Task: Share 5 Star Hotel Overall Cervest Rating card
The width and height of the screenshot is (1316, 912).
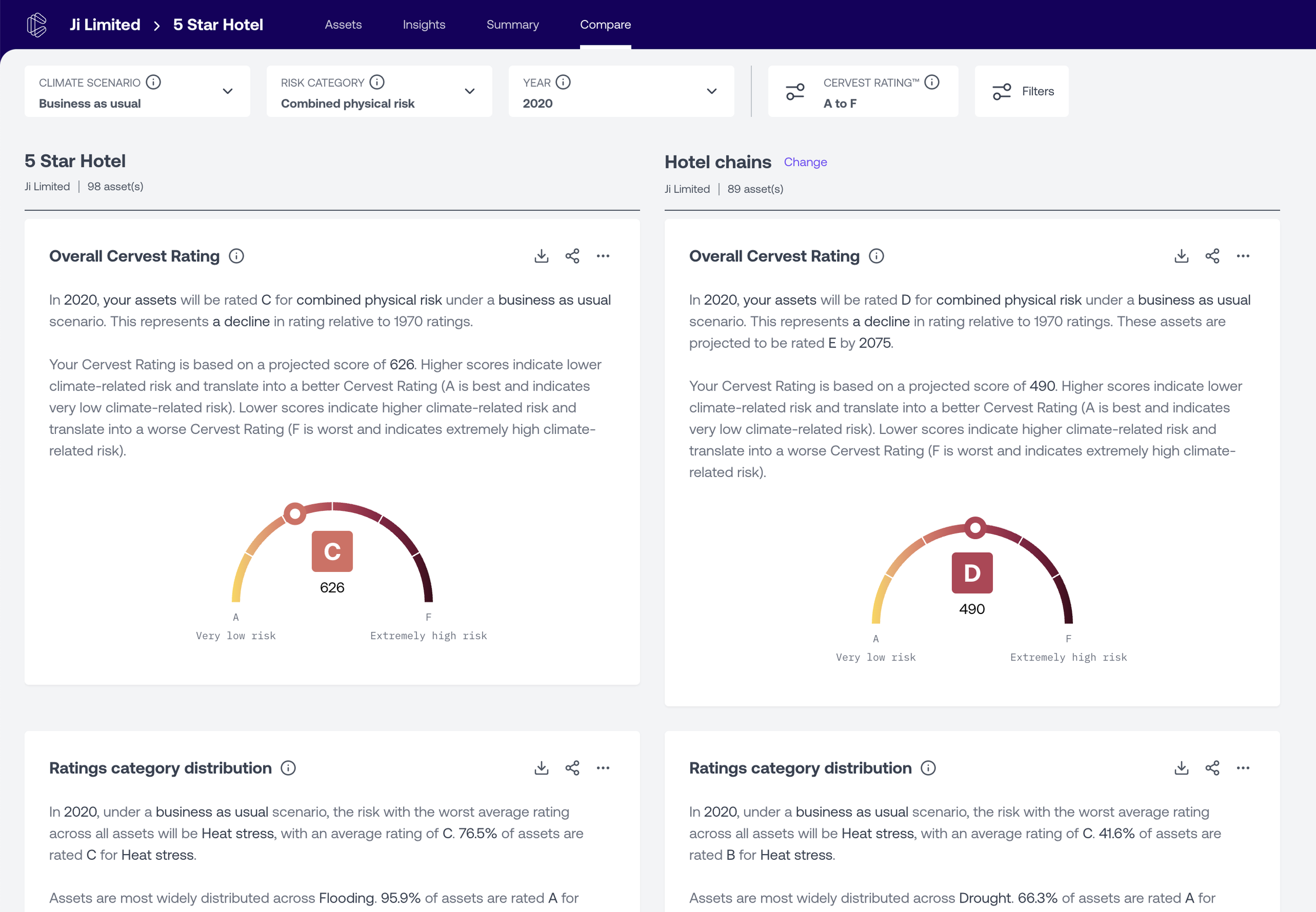Action: coord(572,256)
